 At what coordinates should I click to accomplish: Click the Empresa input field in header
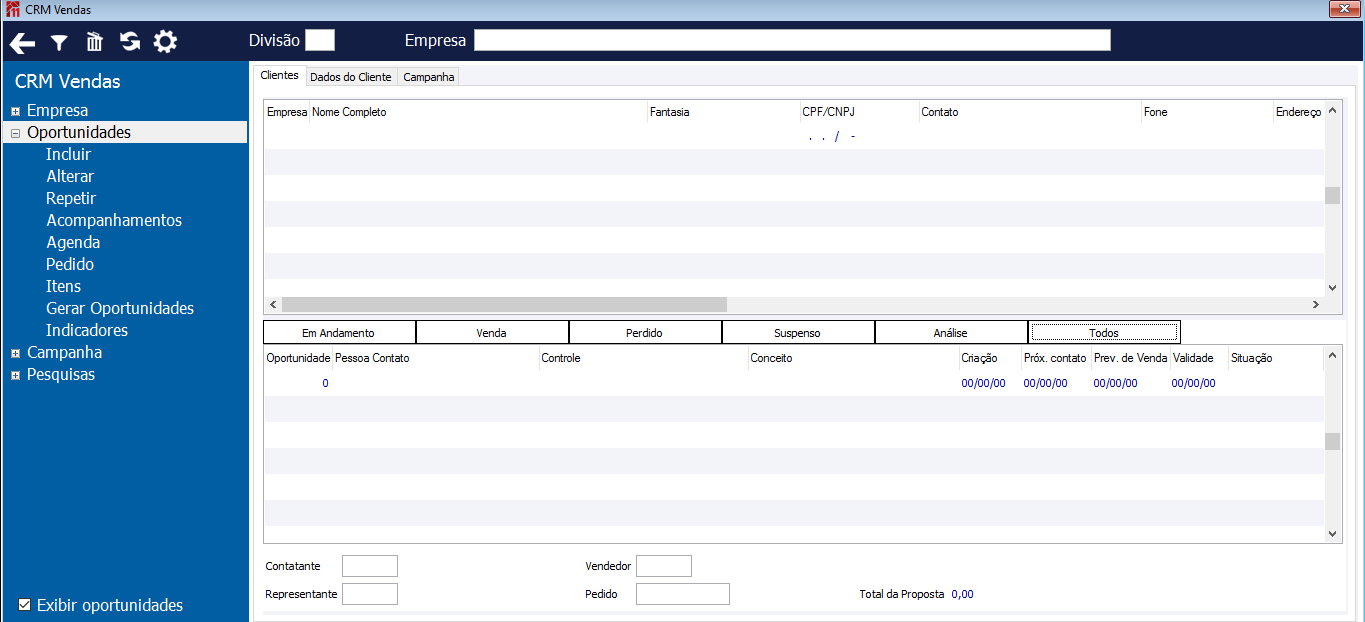pos(792,40)
